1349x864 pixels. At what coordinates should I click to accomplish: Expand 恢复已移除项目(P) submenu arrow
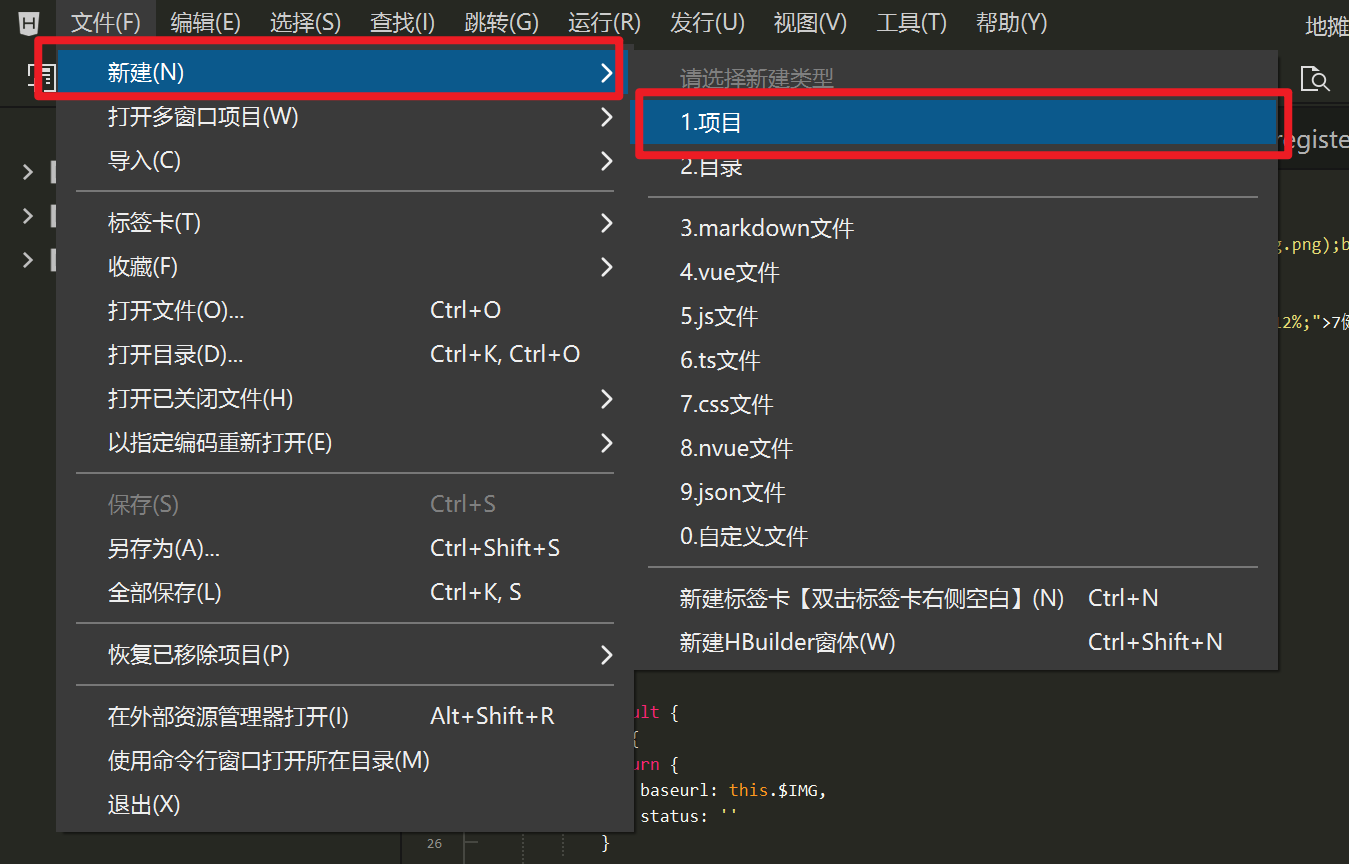(x=606, y=654)
